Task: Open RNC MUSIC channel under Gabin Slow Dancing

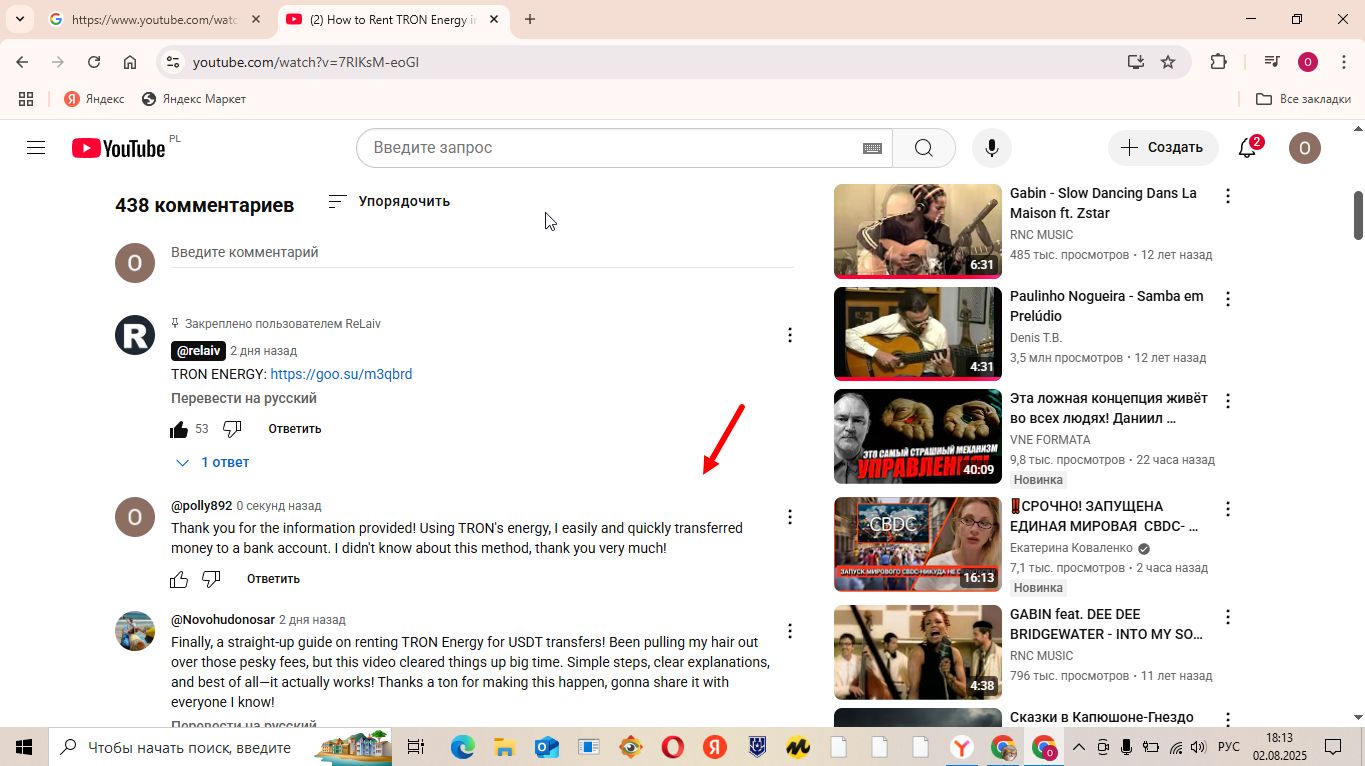Action: (1041, 235)
